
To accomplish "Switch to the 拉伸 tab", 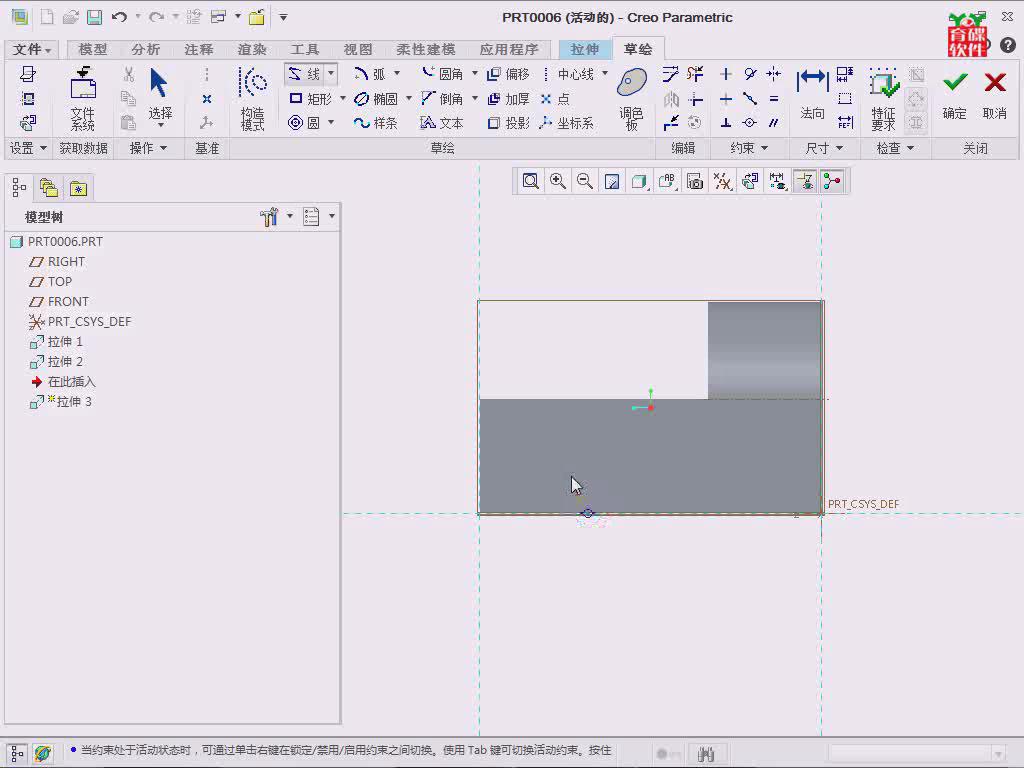I will pyautogui.click(x=585, y=49).
